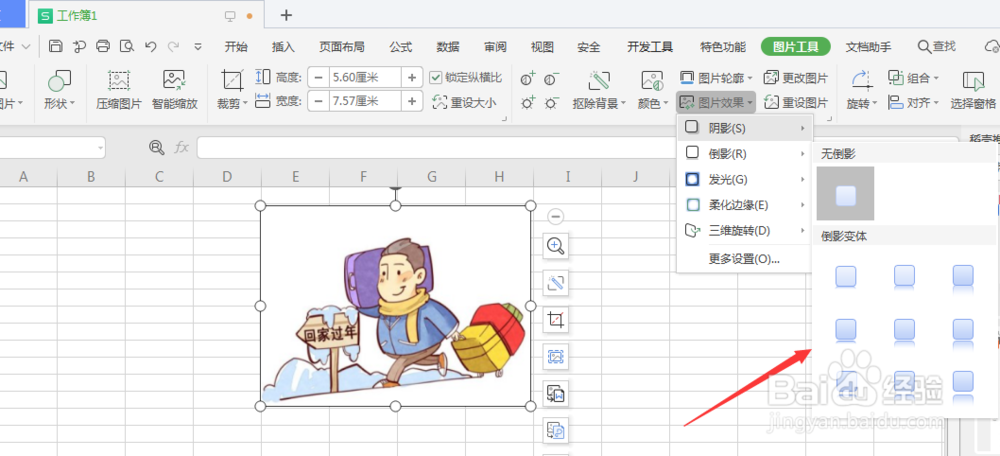
Task: Click the Smart Zoom (智能缩放) tool
Action: (x=175, y=90)
